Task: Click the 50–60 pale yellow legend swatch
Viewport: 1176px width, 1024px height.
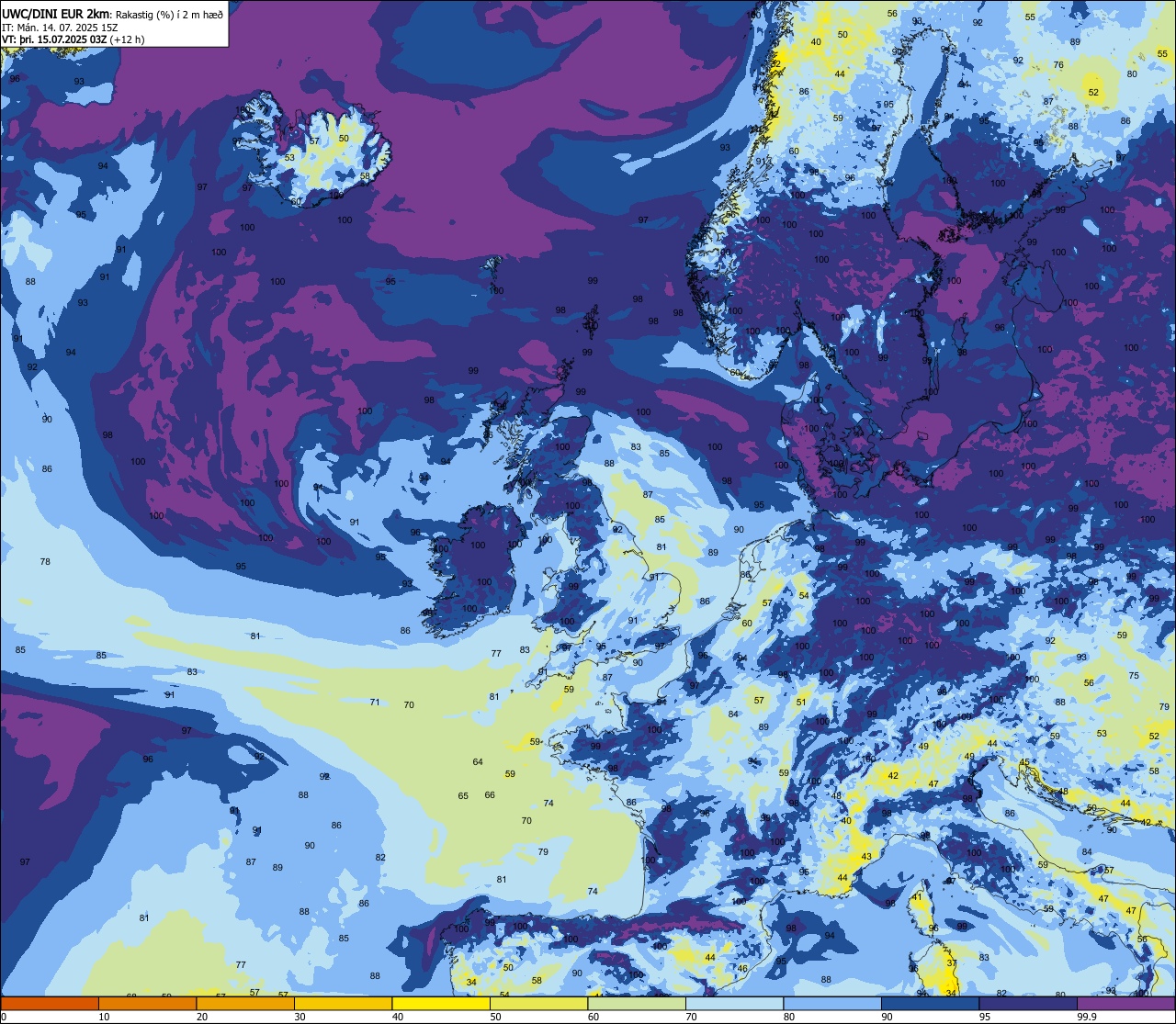Action: (538, 1003)
